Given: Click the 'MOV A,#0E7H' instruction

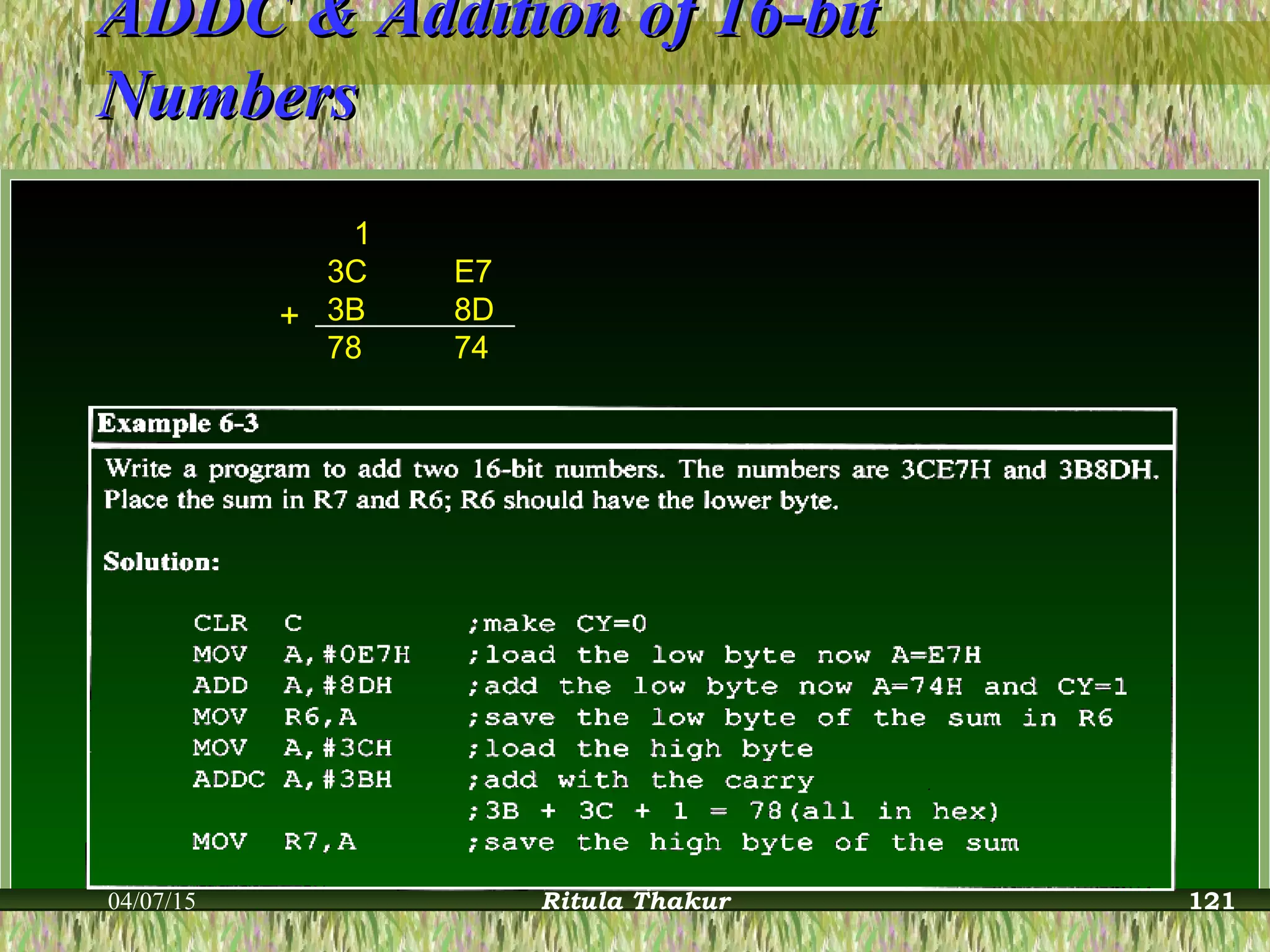Looking at the screenshot, I should pos(301,654).
